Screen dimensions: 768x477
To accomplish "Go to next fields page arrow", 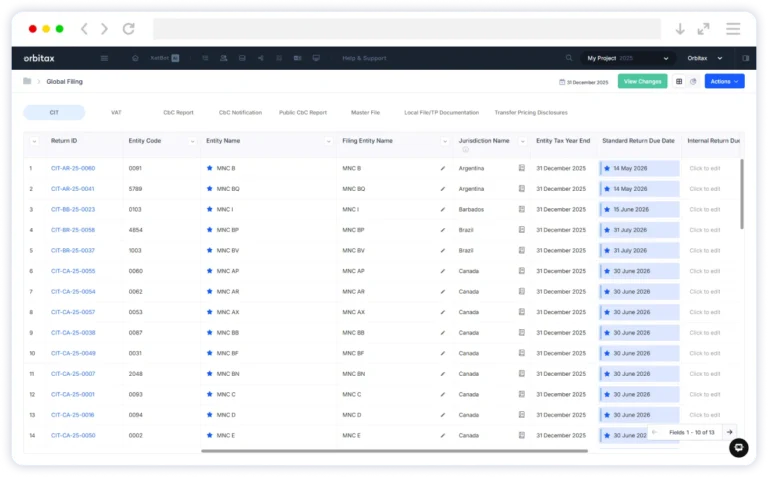I will 729,432.
